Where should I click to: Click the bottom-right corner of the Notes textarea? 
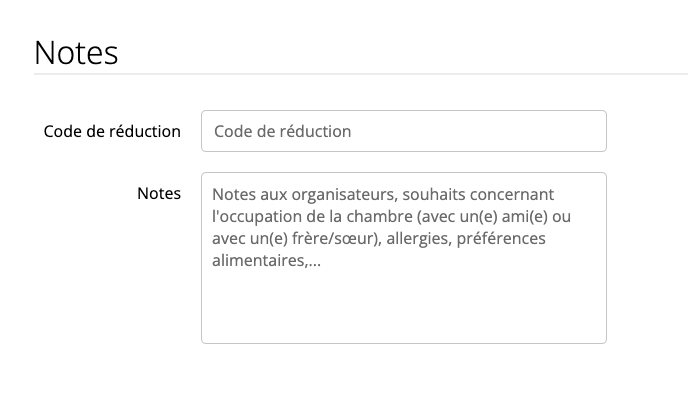click(x=601, y=338)
